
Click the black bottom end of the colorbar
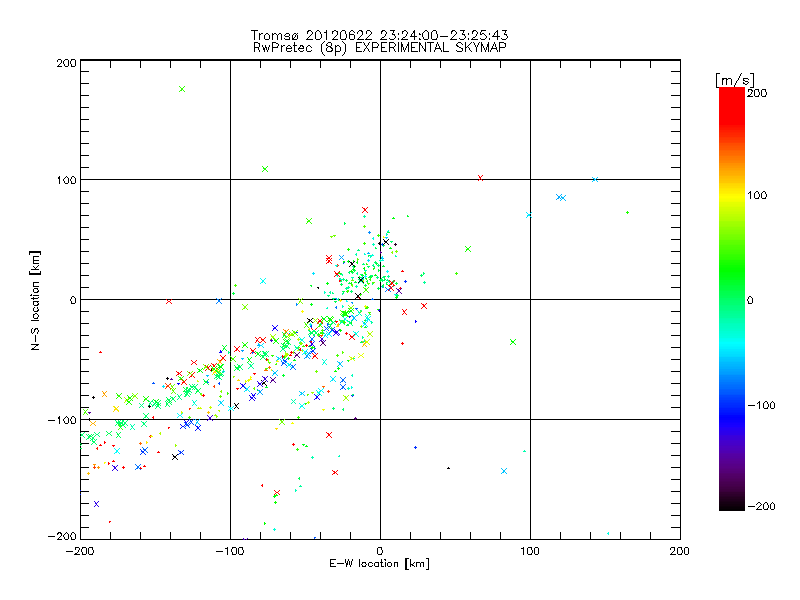tap(731, 503)
